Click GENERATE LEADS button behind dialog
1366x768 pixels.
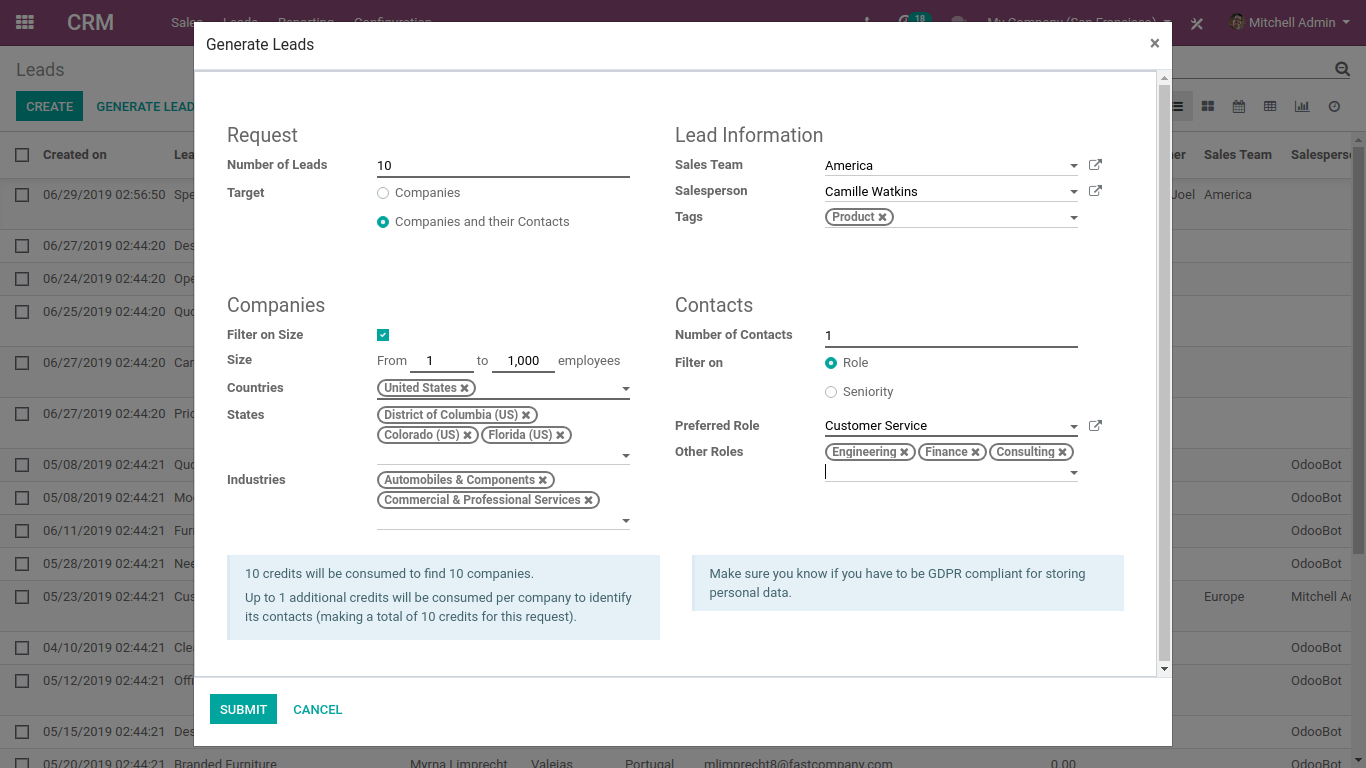coord(145,106)
